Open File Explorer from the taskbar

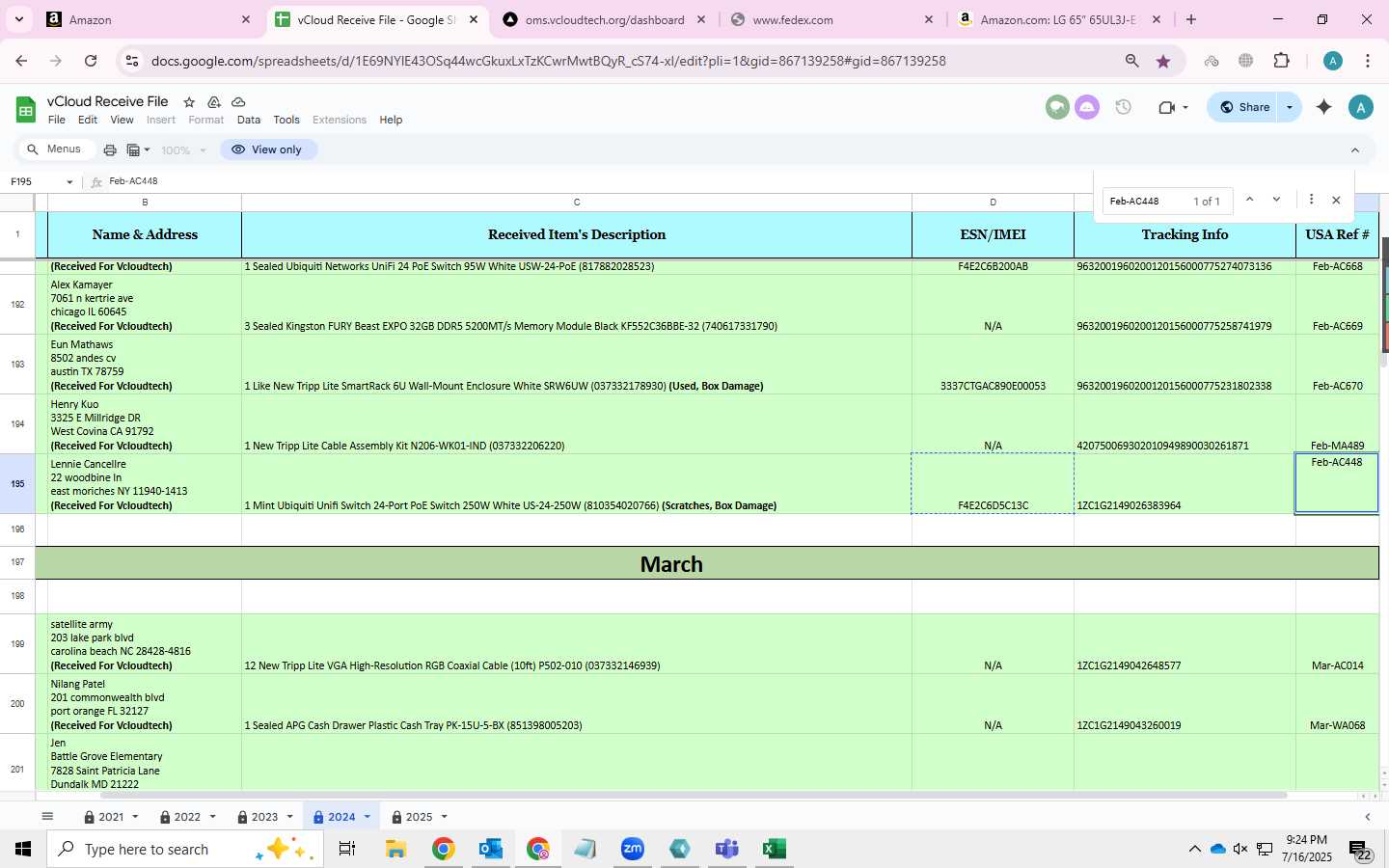tap(395, 849)
